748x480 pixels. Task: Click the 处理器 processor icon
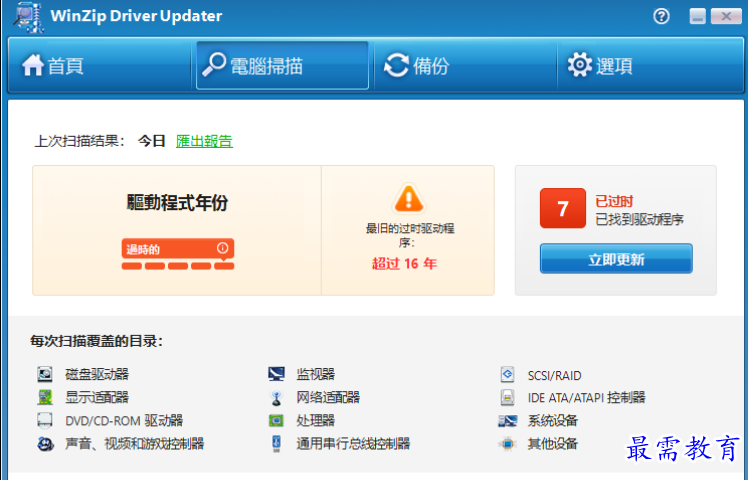276,420
